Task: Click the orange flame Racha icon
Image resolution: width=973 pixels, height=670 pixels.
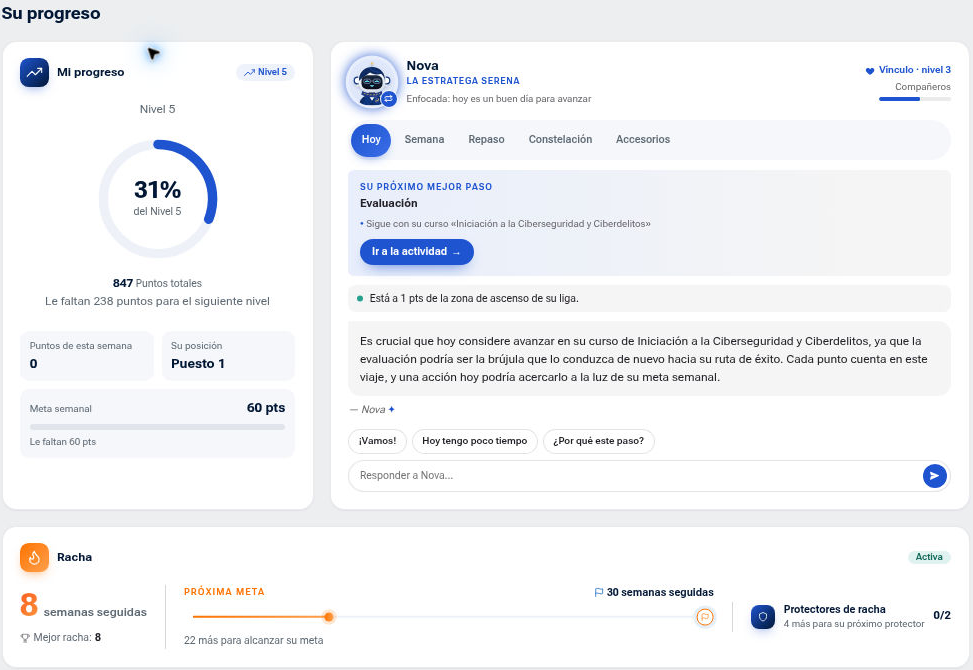Action: tap(34, 558)
